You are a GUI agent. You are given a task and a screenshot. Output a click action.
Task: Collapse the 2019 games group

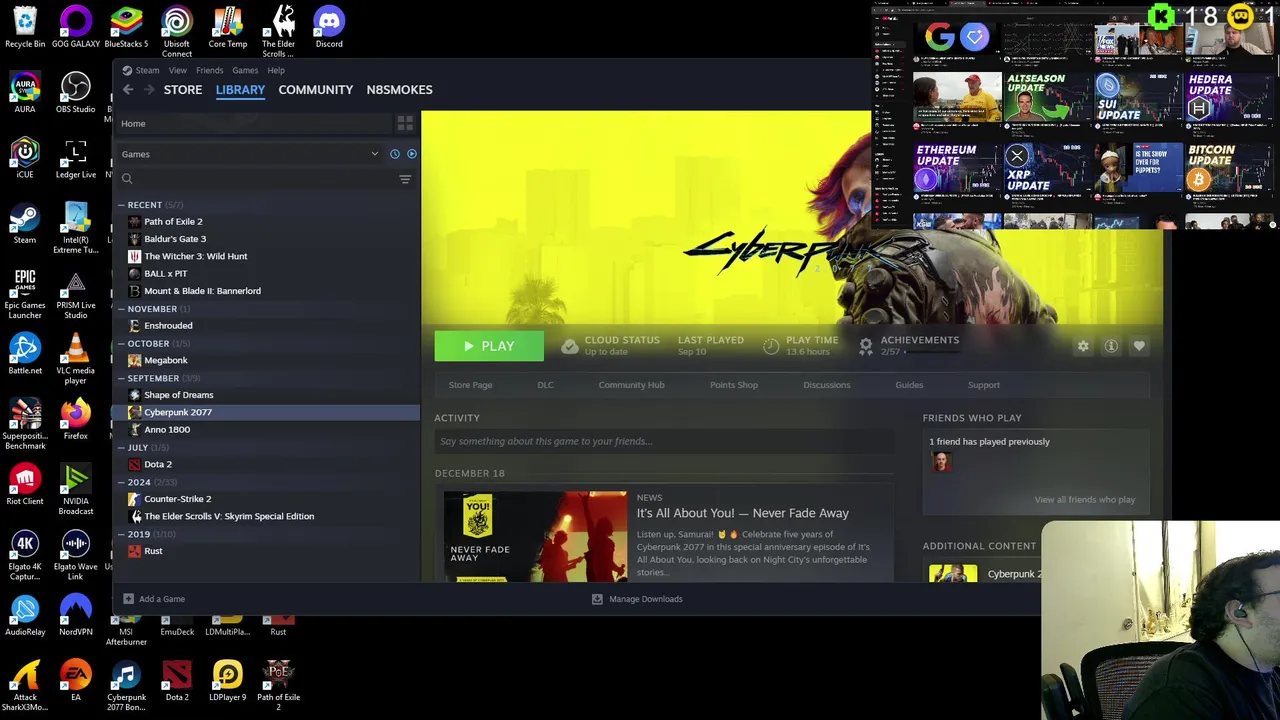121,534
